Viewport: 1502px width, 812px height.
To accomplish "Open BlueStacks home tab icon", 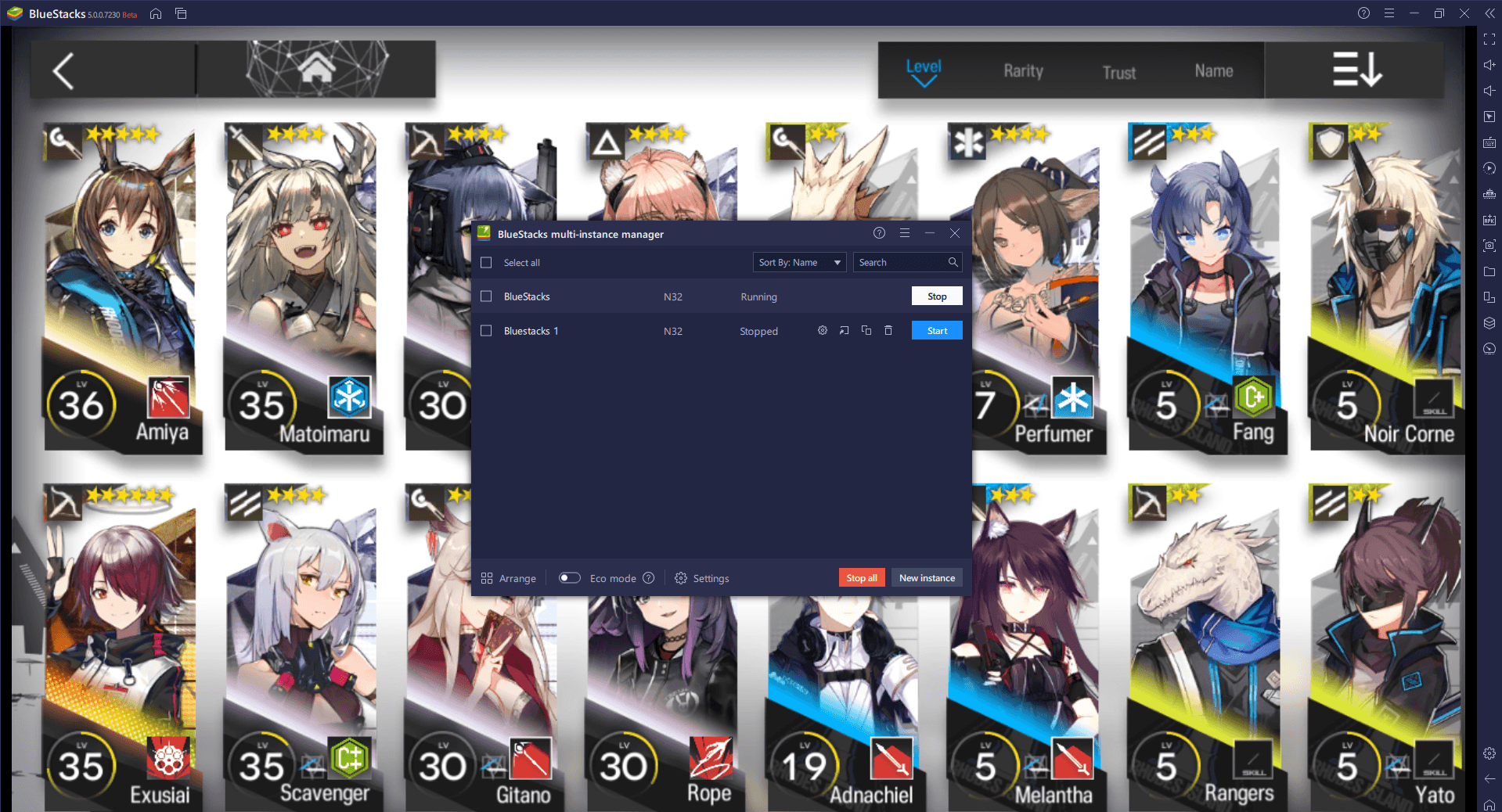I will pyautogui.click(x=156, y=13).
